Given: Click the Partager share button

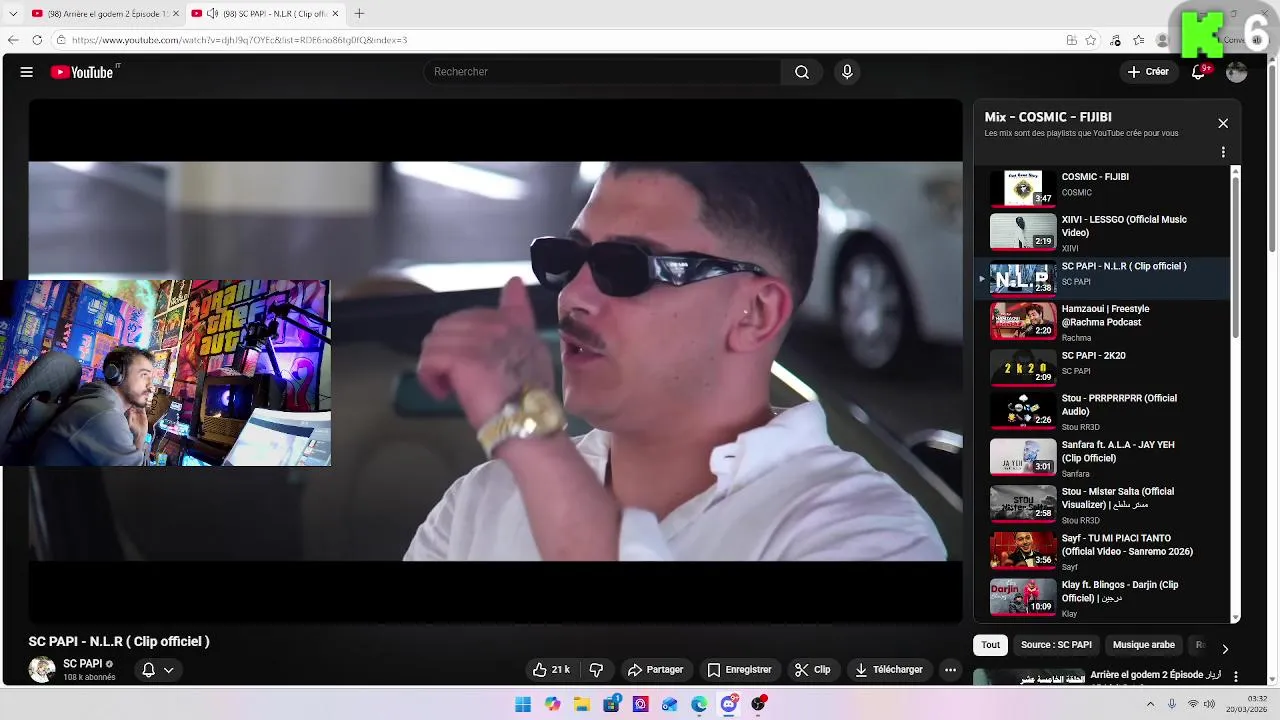Looking at the screenshot, I should (x=655, y=670).
